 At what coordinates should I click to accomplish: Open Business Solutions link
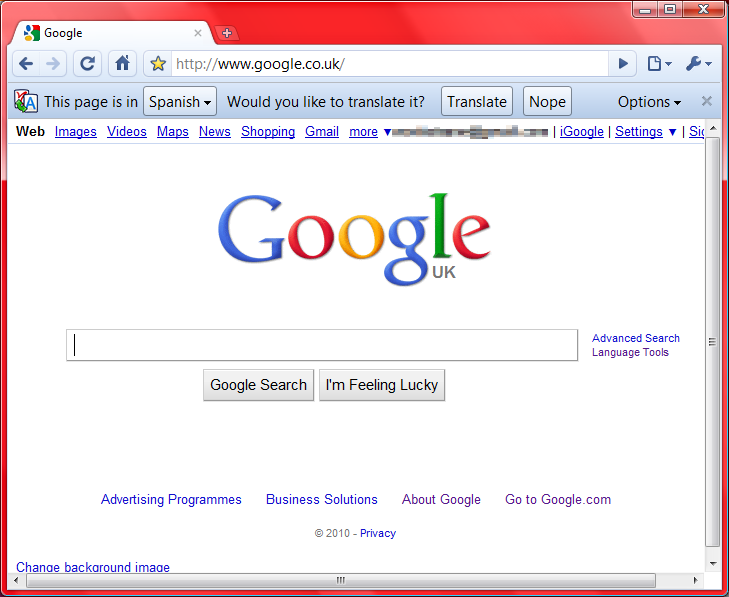(322, 499)
